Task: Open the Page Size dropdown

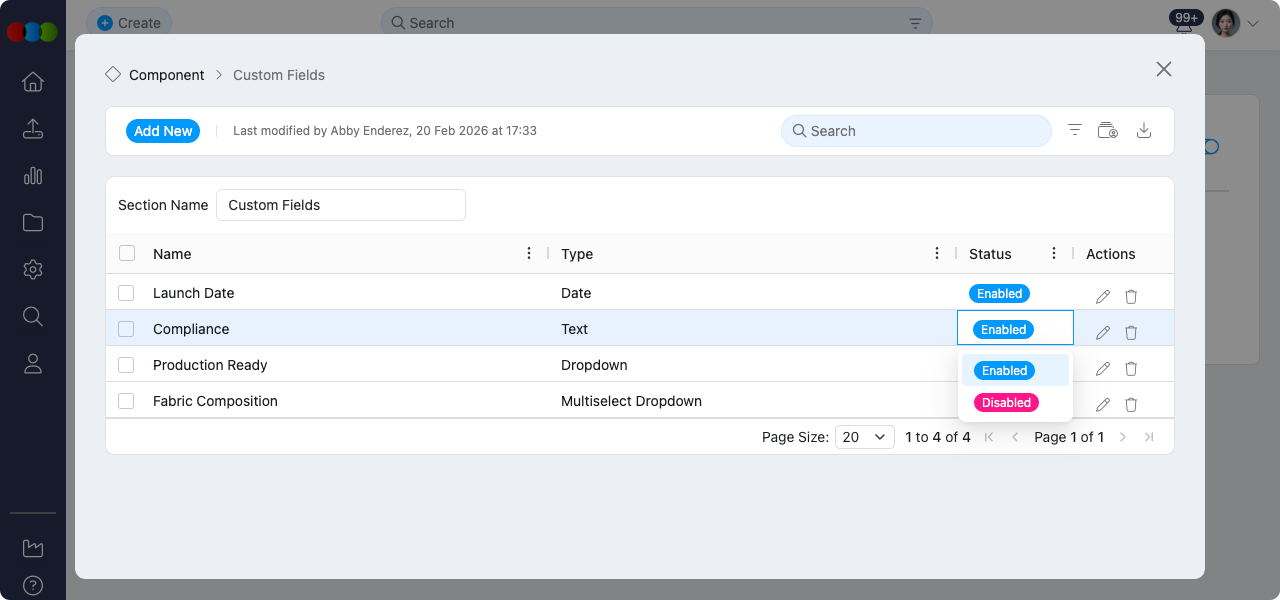Action: 864,437
